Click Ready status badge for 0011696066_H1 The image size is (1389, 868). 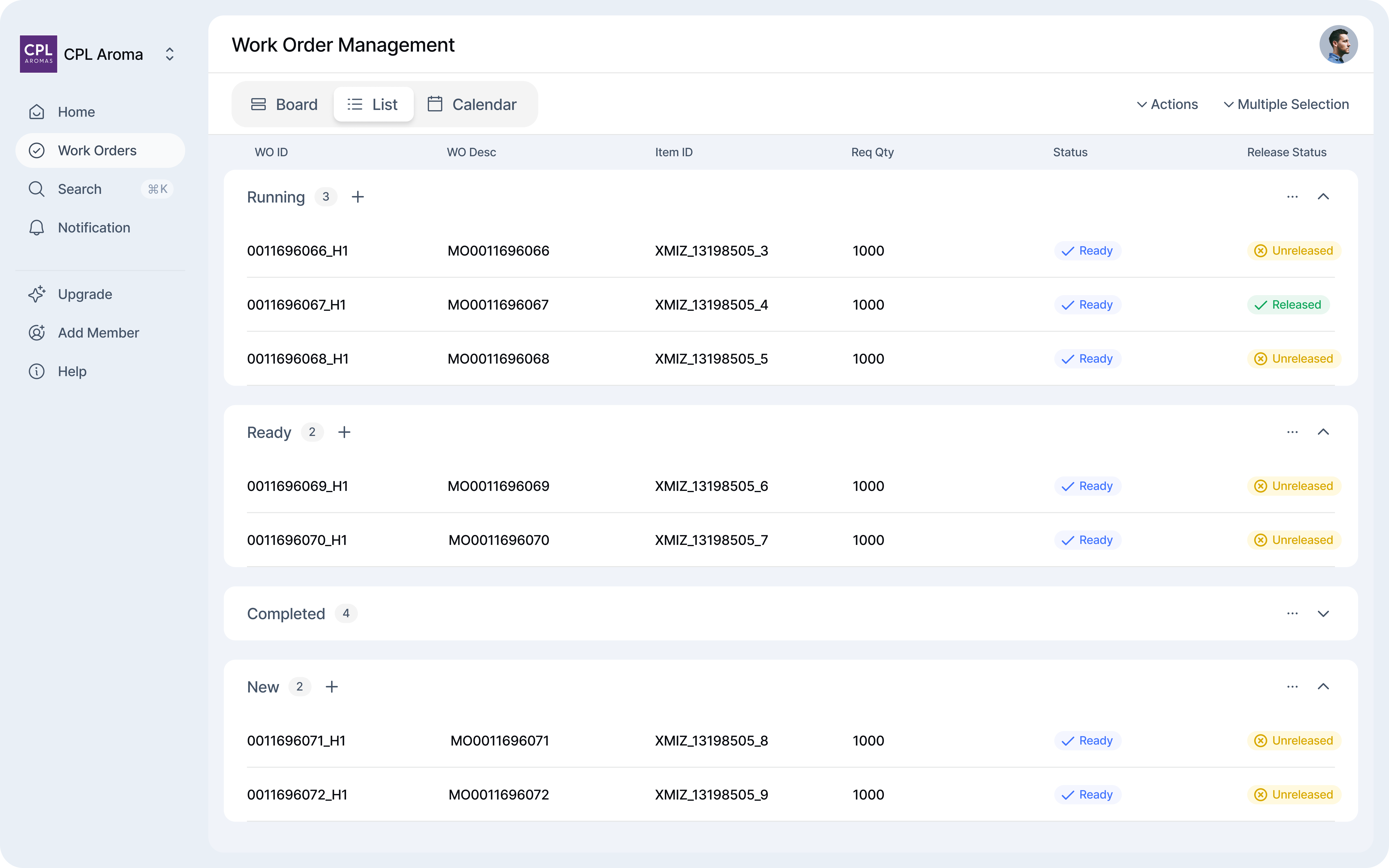(1087, 251)
